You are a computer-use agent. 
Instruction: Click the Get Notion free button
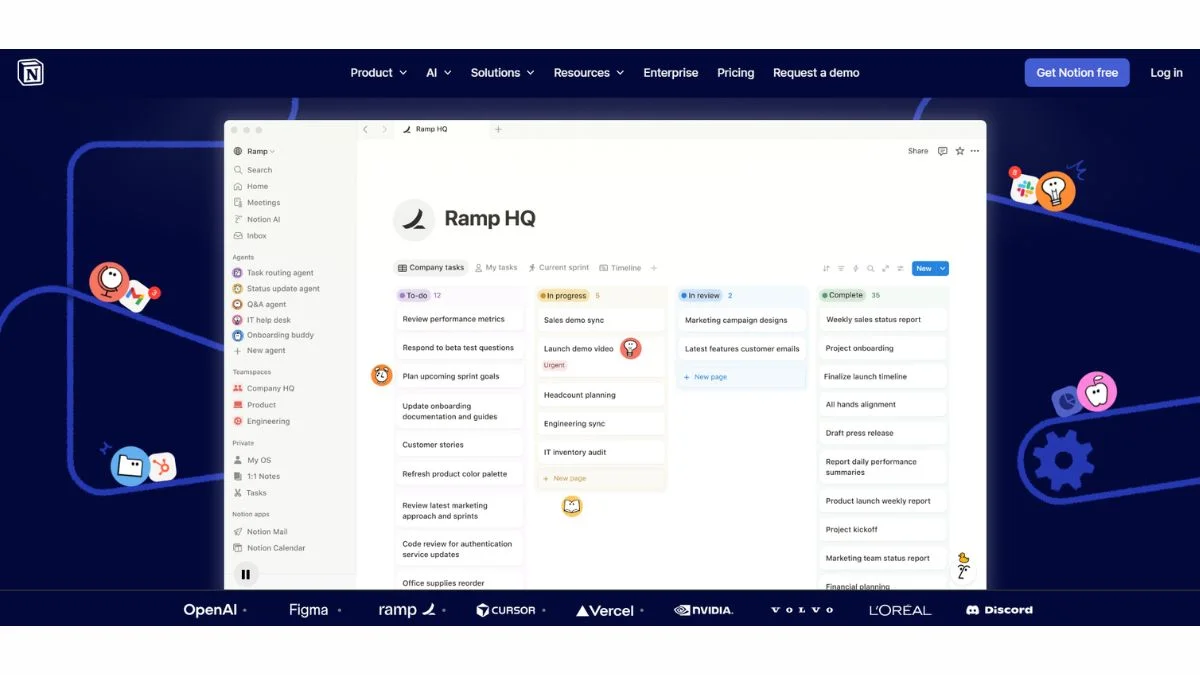1077,73
